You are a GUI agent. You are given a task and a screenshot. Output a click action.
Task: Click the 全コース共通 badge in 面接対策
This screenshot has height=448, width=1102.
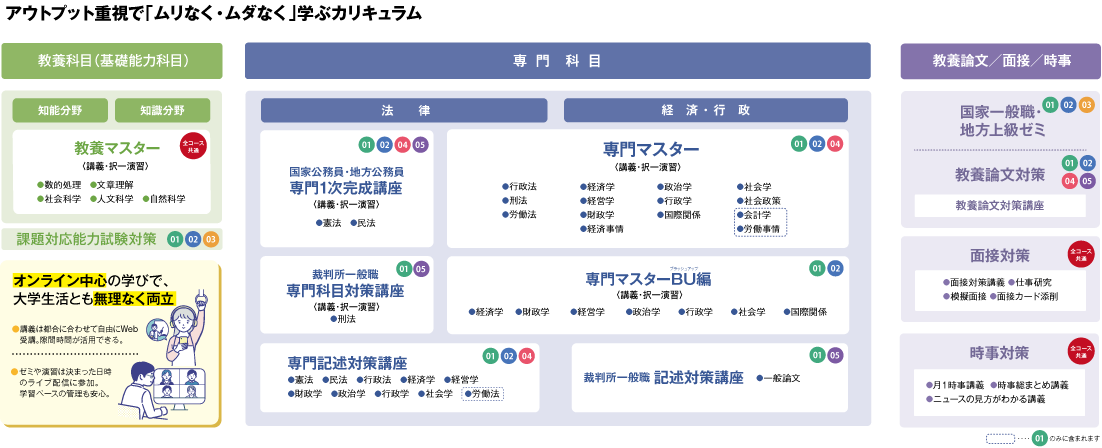pyautogui.click(x=1078, y=253)
